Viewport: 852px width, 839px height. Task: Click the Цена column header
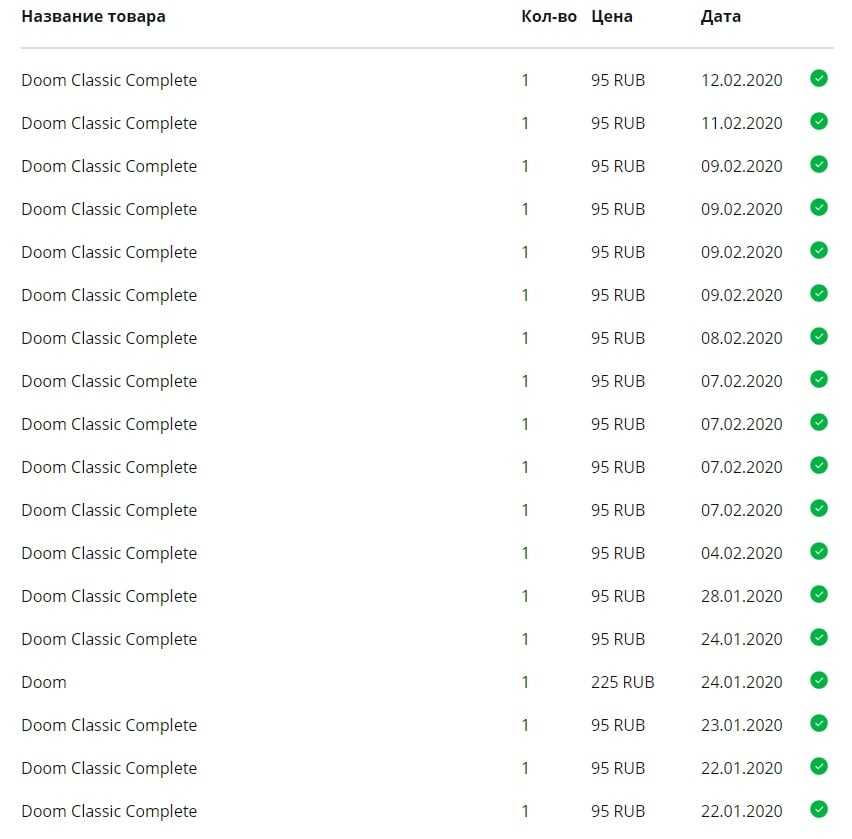[x=611, y=17]
